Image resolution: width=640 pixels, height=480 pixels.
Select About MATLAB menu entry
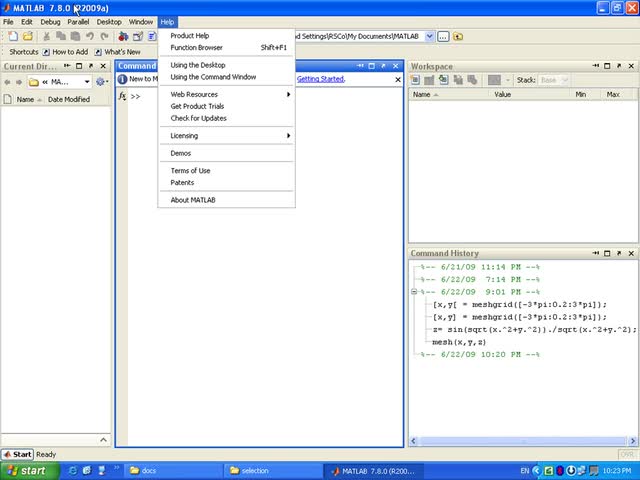point(193,200)
